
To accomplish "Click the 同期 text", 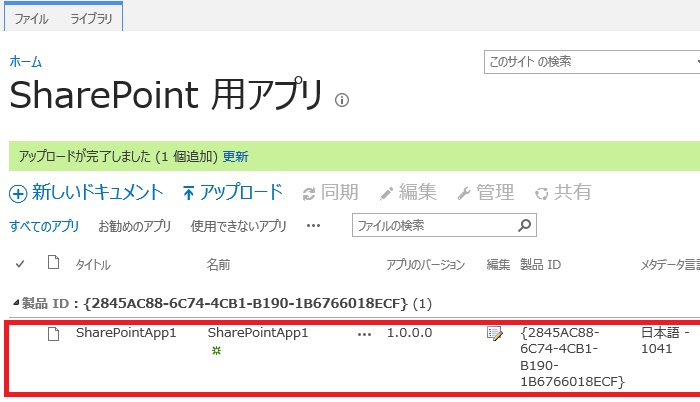I will (340, 193).
